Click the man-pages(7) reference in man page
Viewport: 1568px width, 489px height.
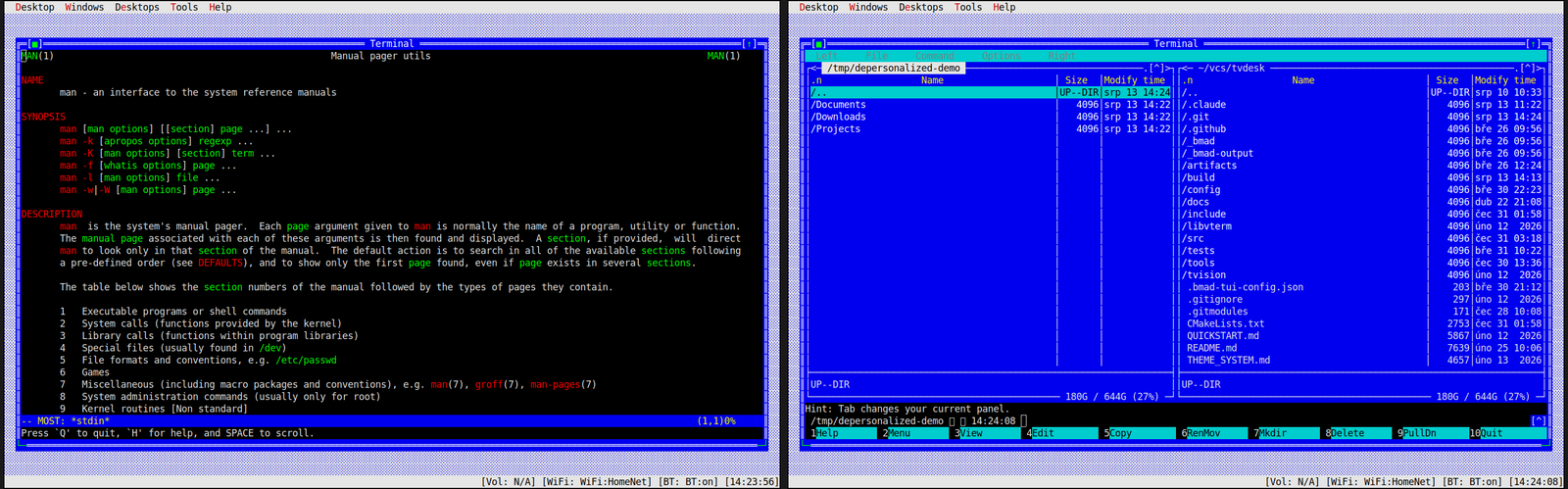coord(563,385)
